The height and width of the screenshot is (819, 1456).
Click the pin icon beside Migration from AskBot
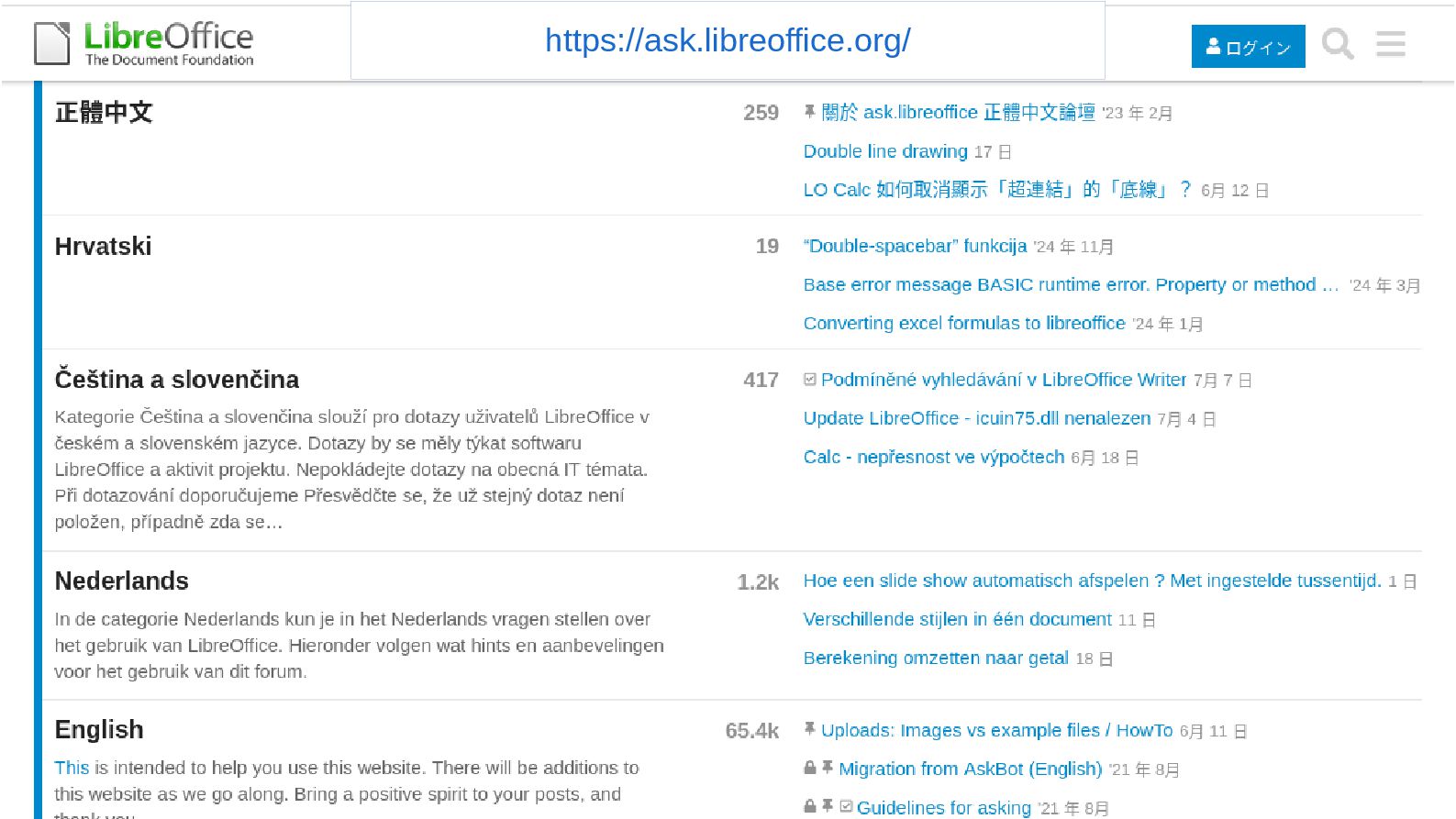(828, 768)
